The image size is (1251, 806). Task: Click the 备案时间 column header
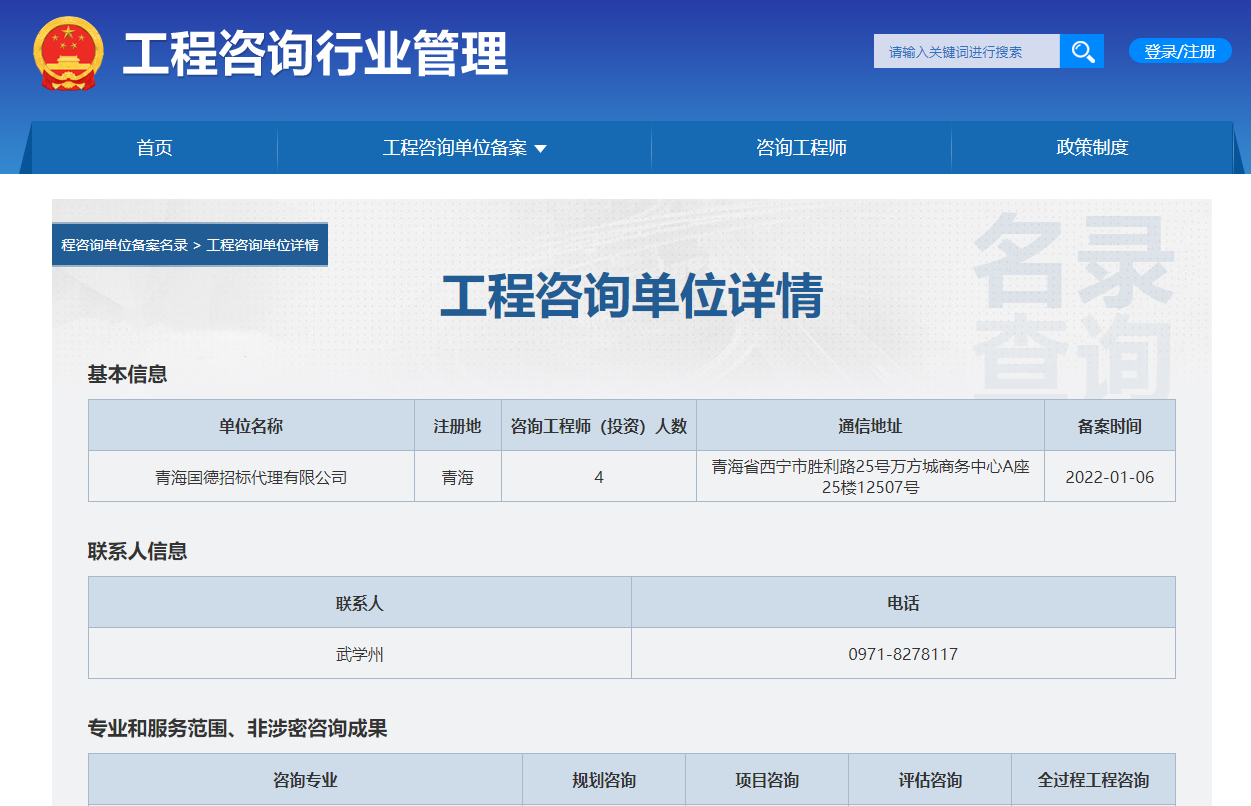click(x=1109, y=426)
